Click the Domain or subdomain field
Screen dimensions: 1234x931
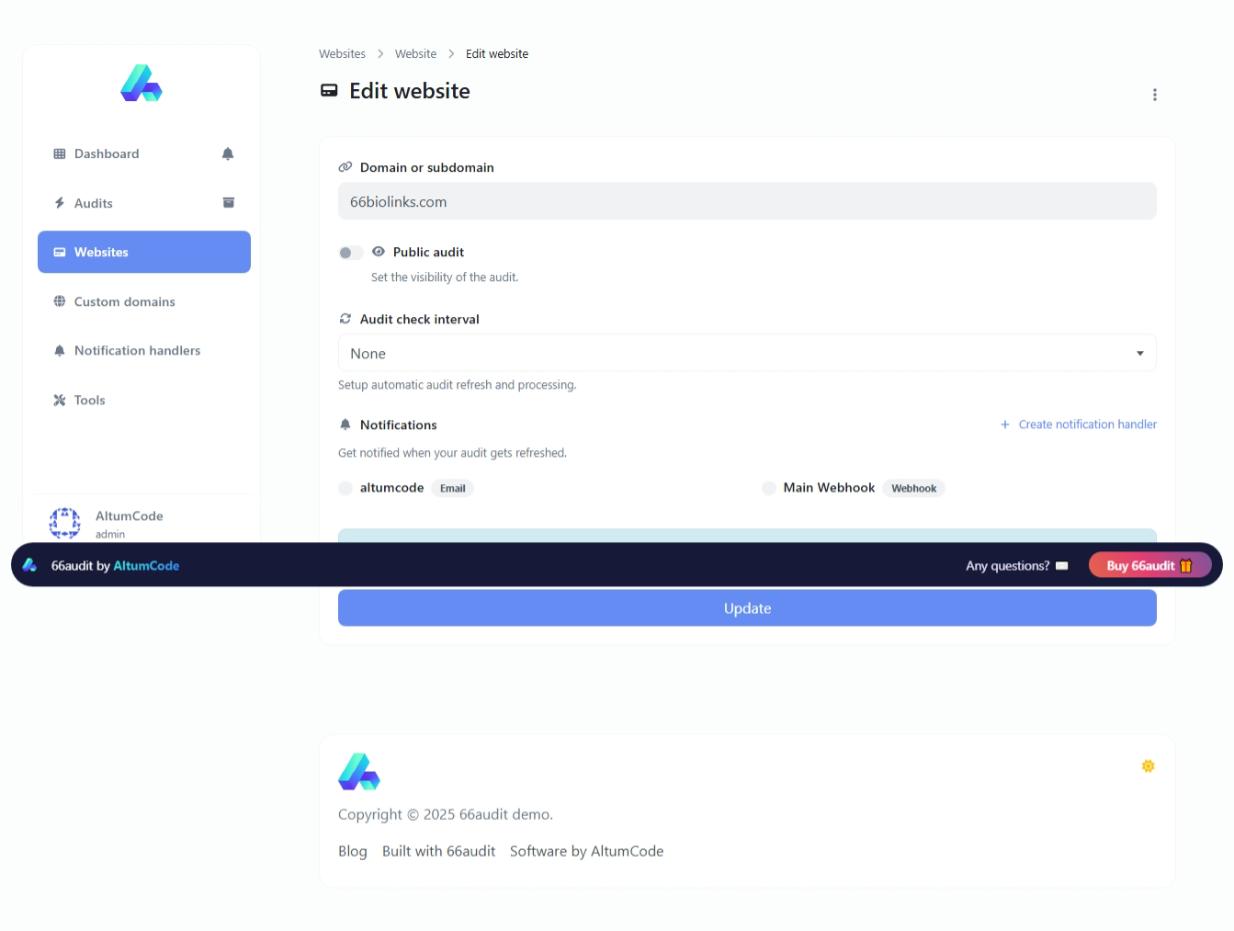coord(746,202)
